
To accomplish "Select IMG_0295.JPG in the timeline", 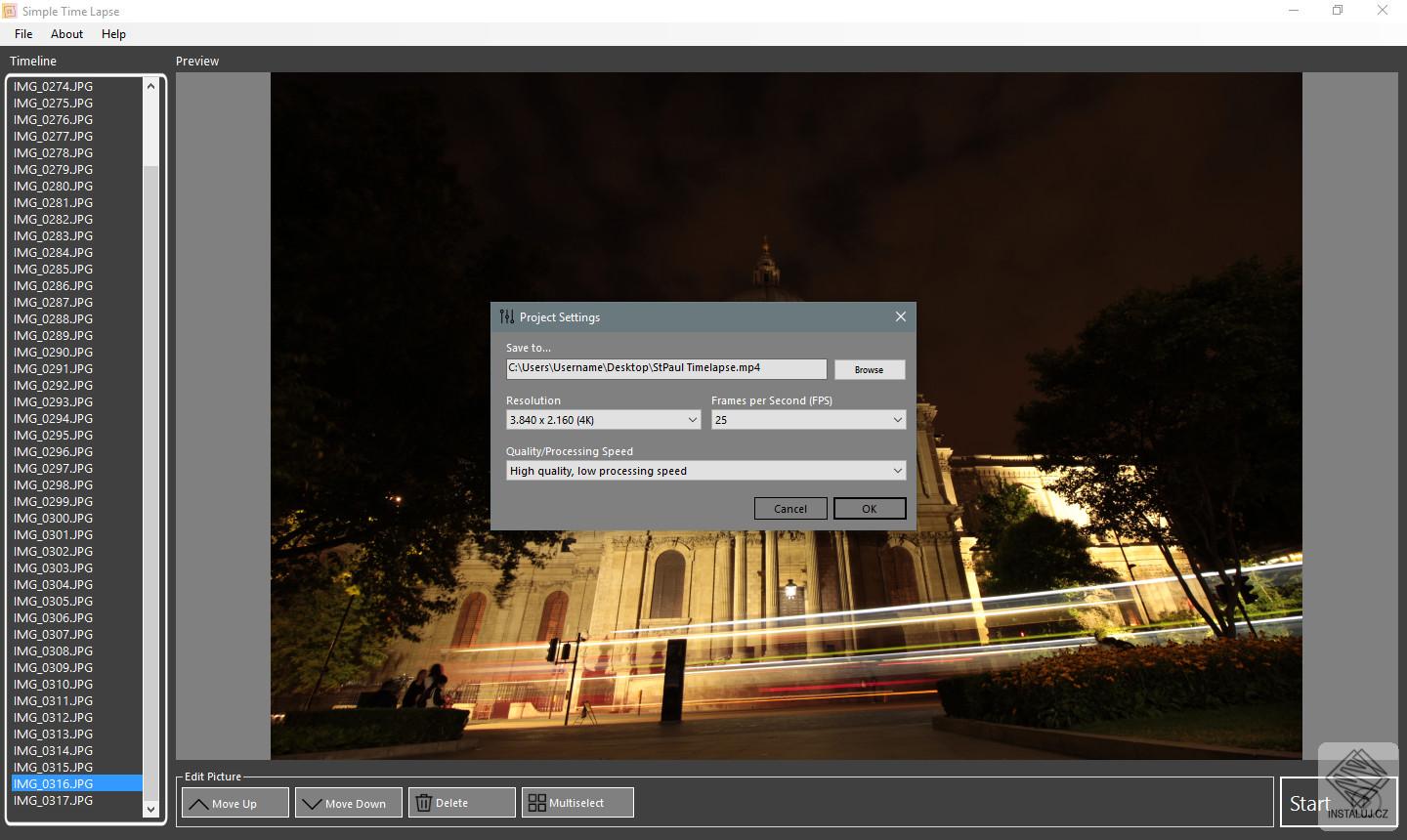I will (77, 435).
